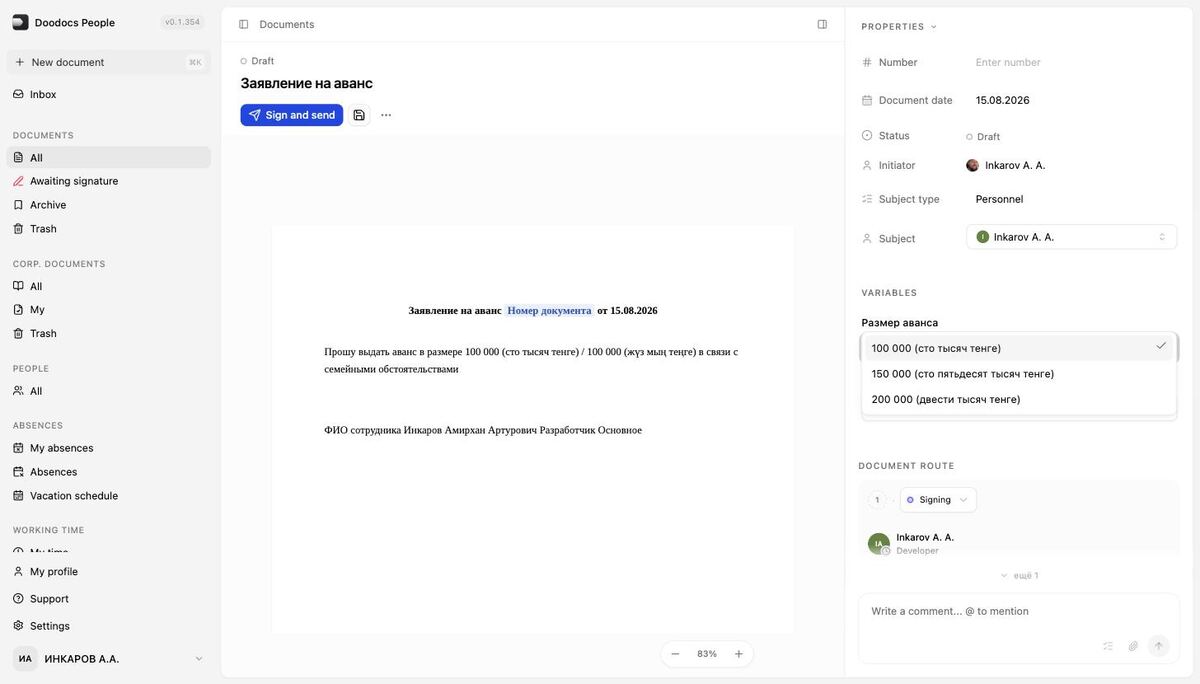Click the Personnel subject type value
The image size is (1200, 684).
point(1000,199)
